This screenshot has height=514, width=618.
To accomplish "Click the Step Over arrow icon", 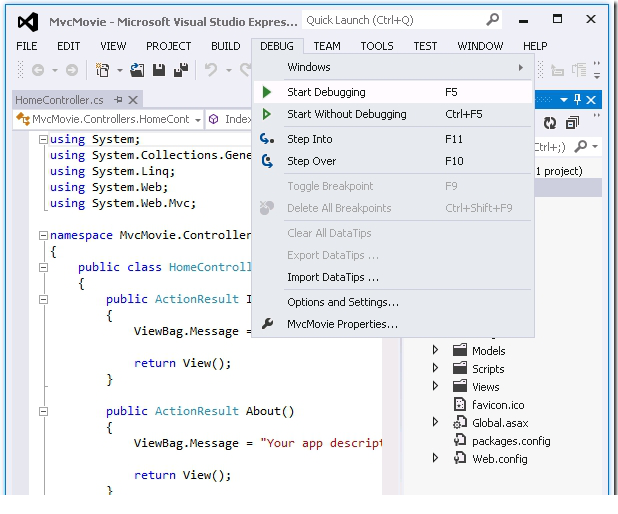I will (267, 161).
